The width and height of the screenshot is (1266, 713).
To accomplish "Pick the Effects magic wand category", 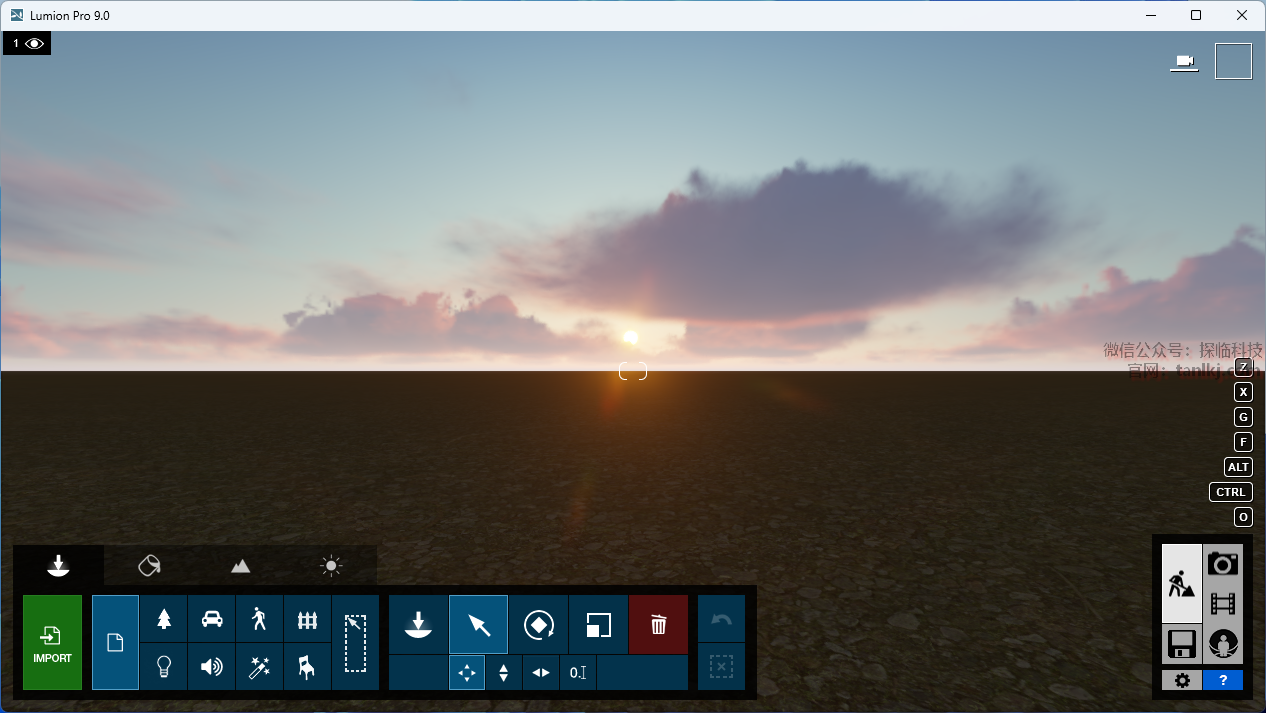I will pos(259,667).
